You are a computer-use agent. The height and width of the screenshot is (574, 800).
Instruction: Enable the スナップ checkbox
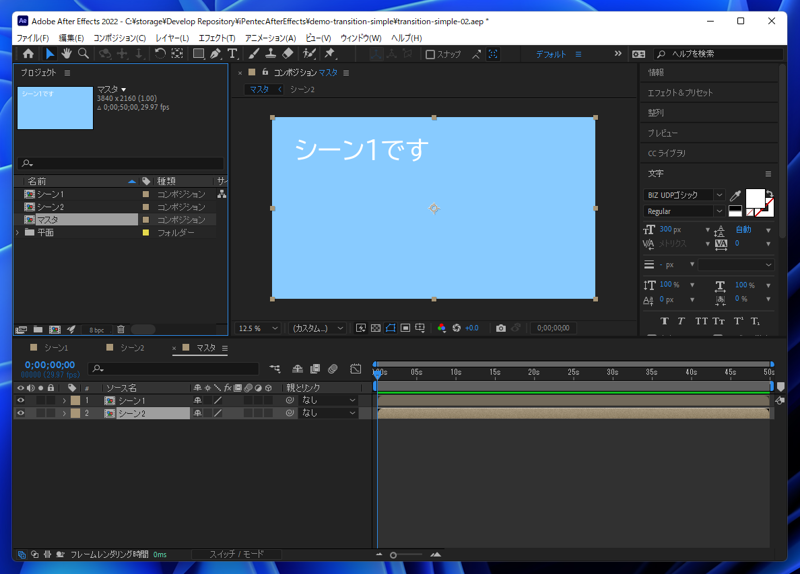[x=430, y=55]
